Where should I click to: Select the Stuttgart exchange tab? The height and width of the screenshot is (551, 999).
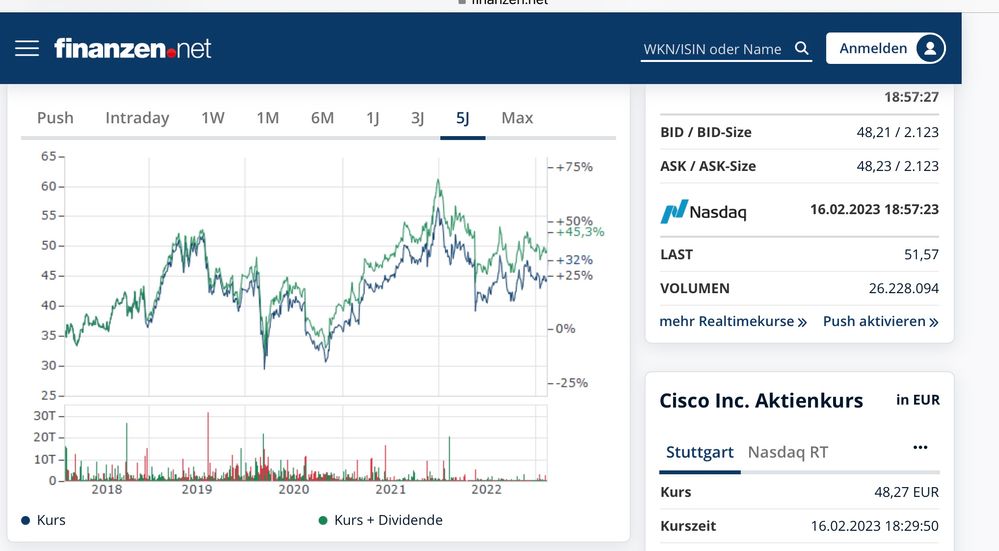[x=700, y=452]
